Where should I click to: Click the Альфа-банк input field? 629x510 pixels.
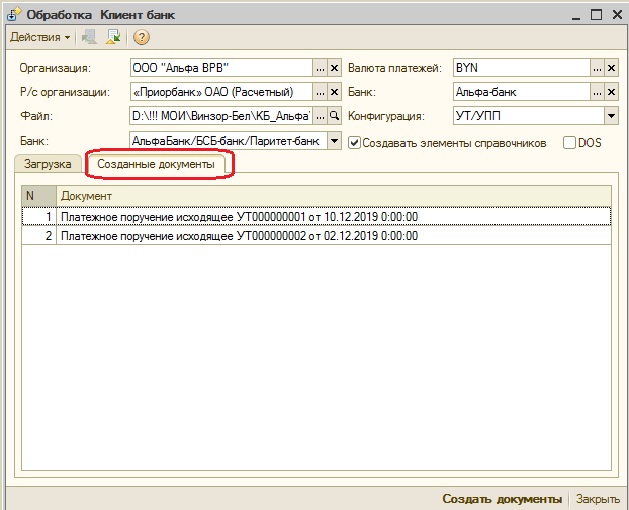pos(521,92)
